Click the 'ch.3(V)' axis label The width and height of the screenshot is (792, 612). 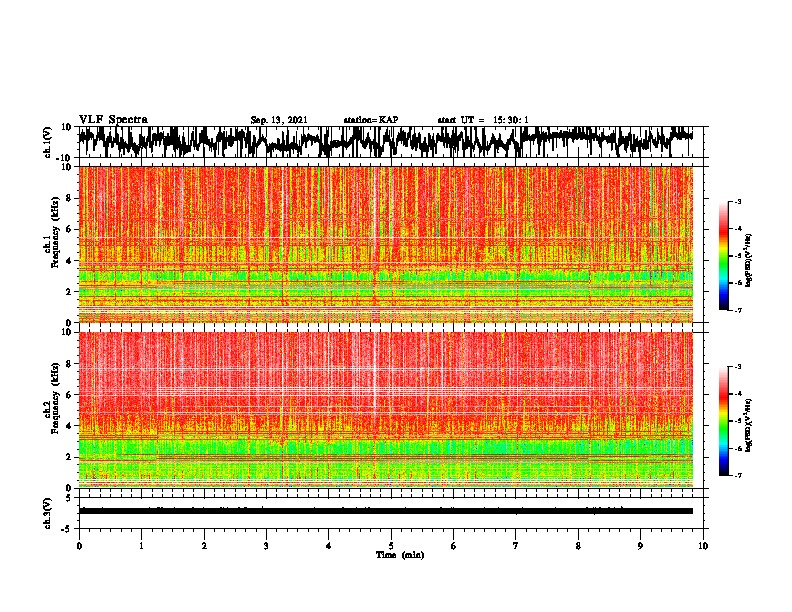[x=48, y=513]
